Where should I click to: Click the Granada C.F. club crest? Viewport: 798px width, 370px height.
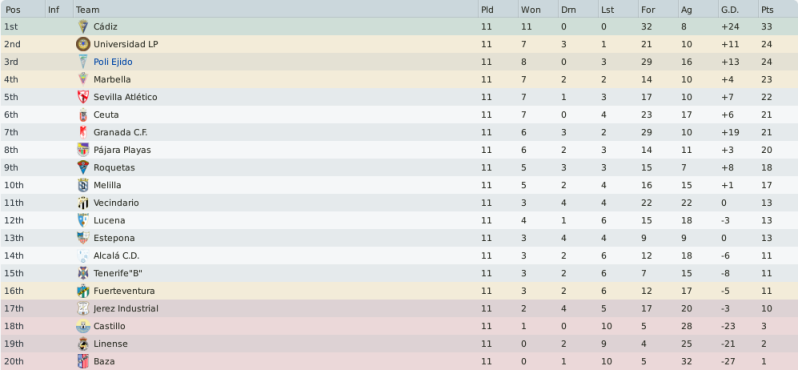pos(83,132)
